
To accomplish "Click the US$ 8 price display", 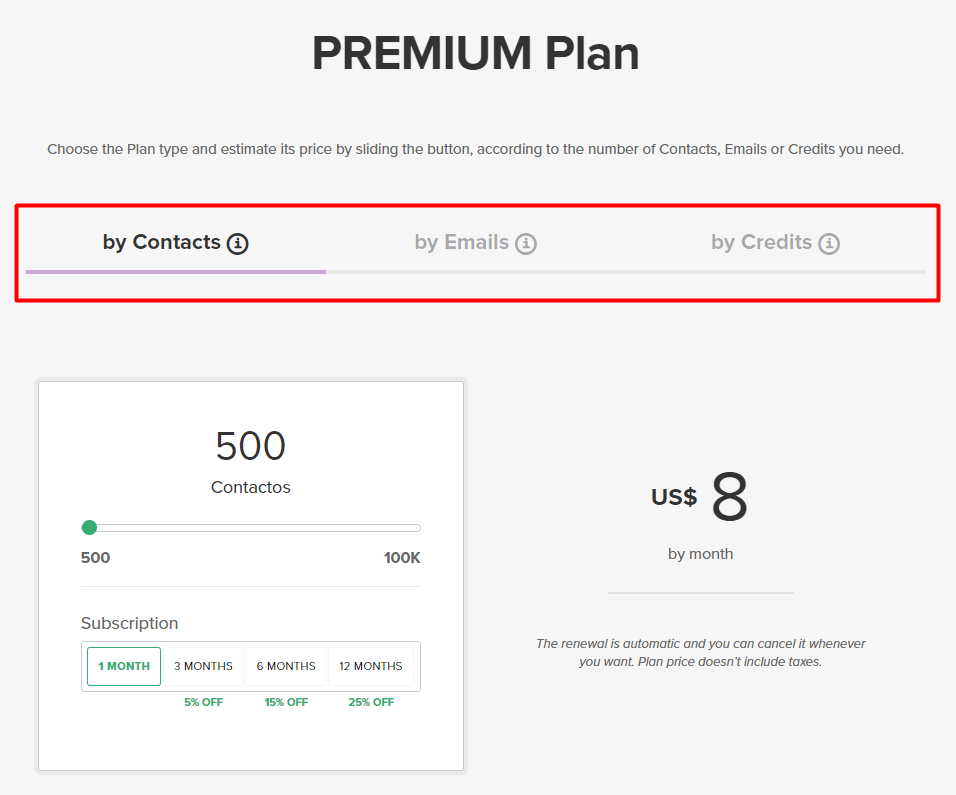I will point(700,497).
